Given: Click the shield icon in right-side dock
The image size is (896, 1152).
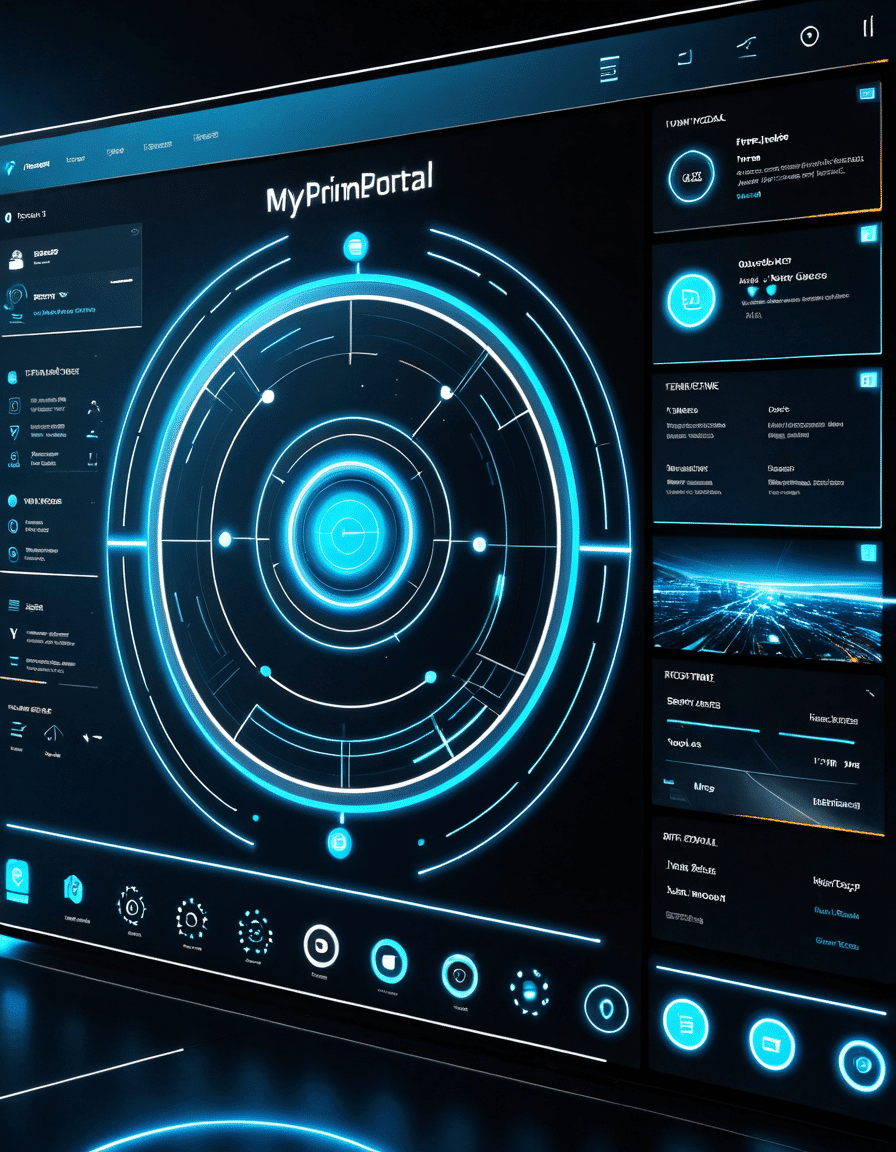Looking at the screenshot, I should click(x=606, y=1007).
